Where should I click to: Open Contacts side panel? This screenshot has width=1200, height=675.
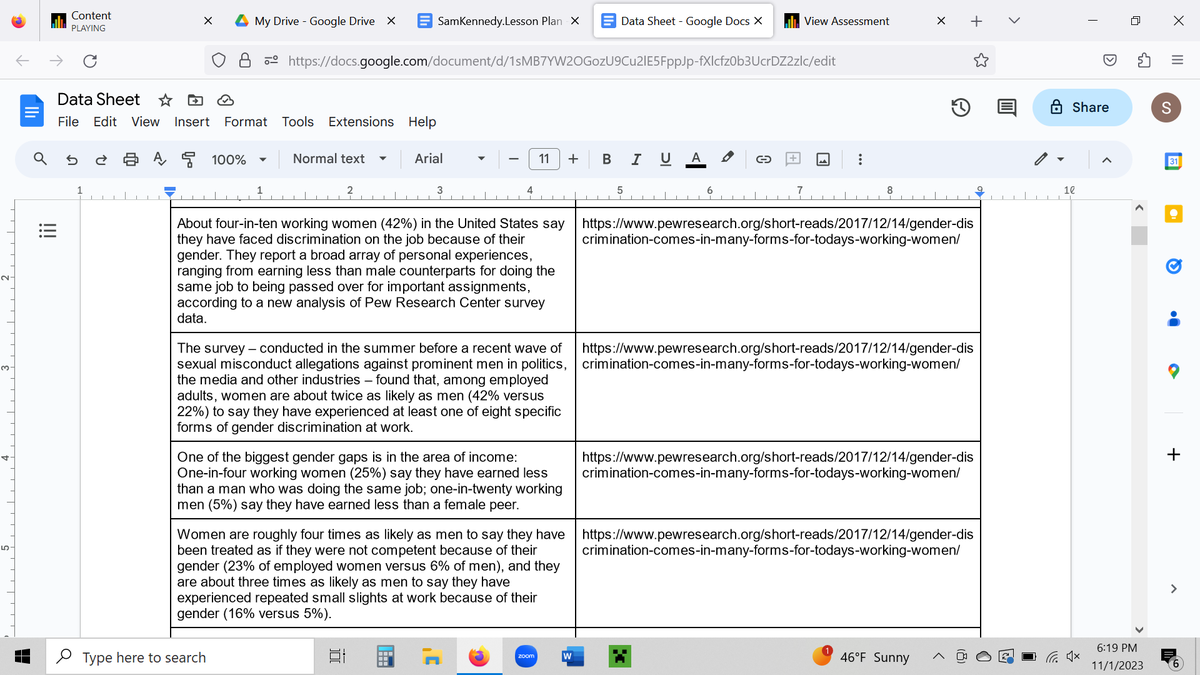[x=1174, y=319]
